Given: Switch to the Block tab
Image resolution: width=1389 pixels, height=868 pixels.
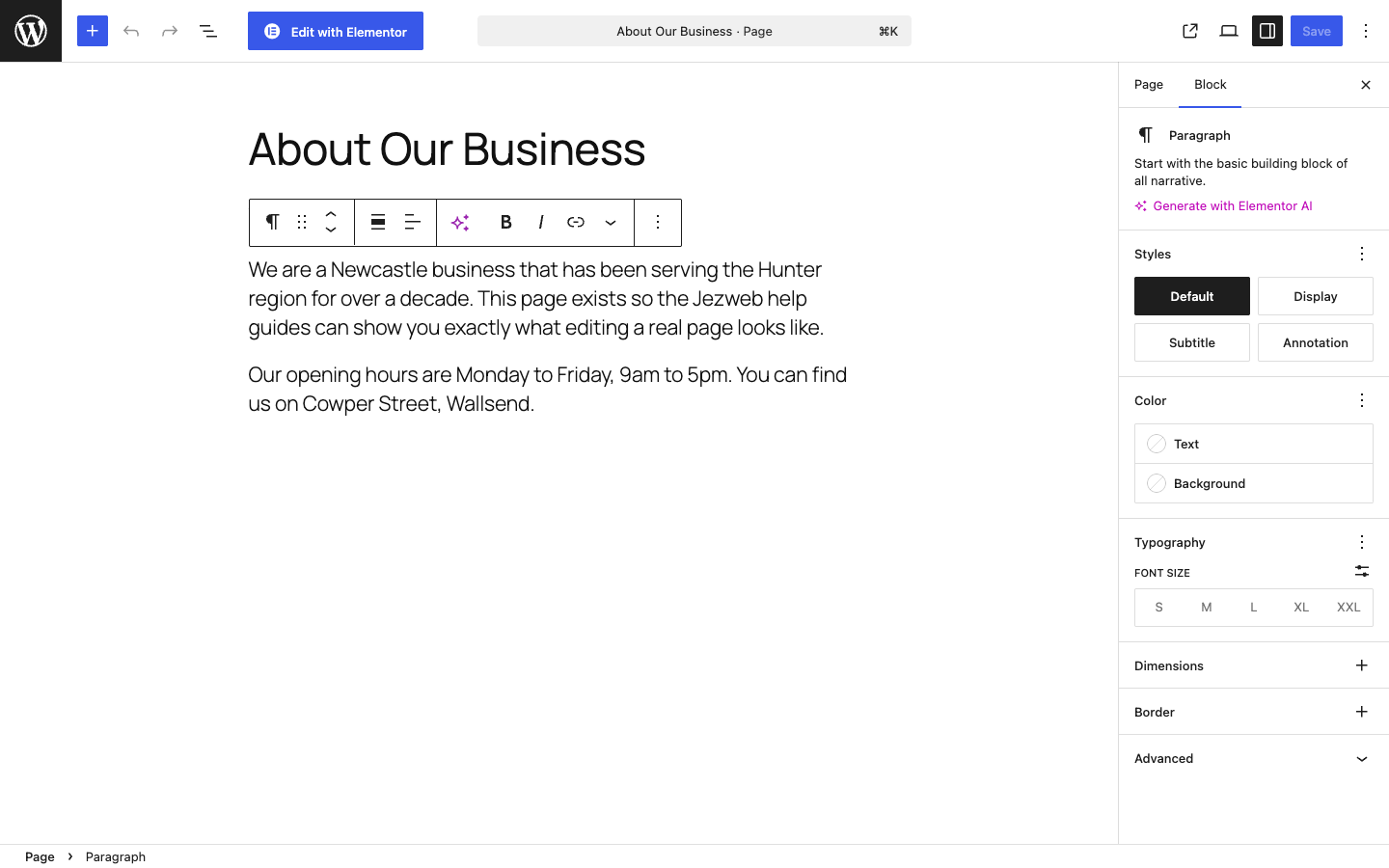Looking at the screenshot, I should point(1211,85).
